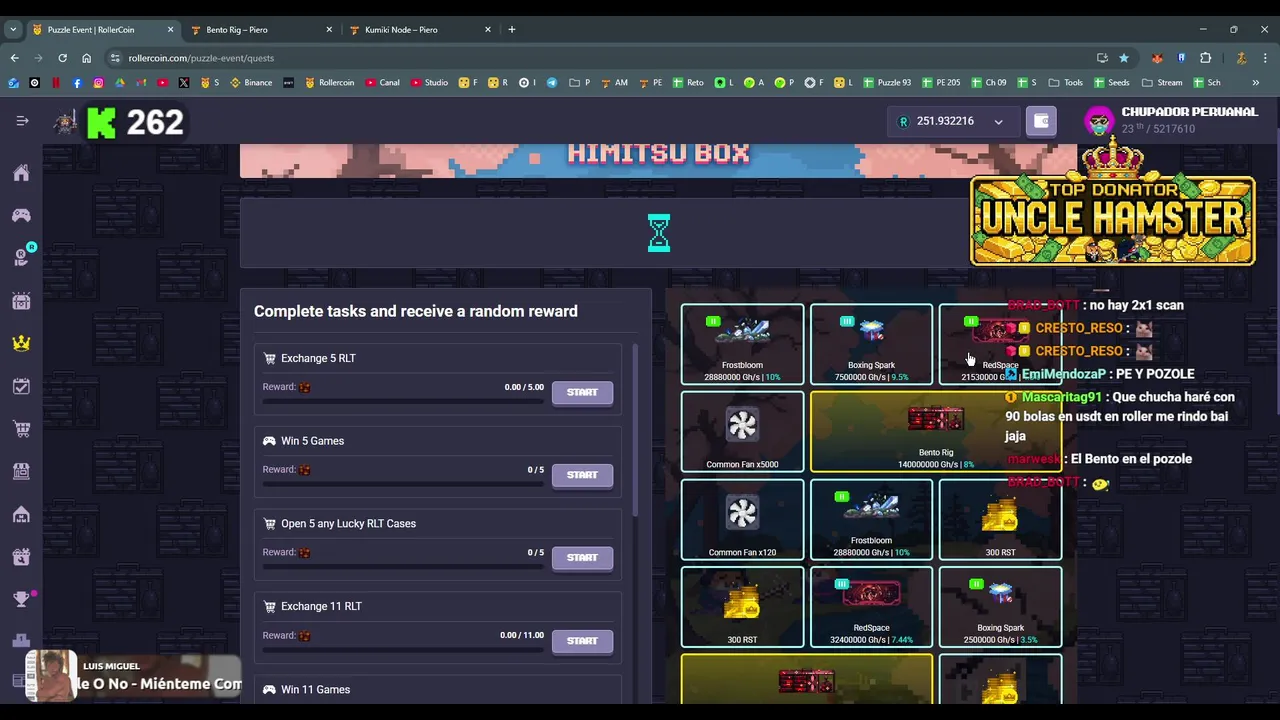Close the Bento Rig – Piero tab

pyautogui.click(x=329, y=30)
